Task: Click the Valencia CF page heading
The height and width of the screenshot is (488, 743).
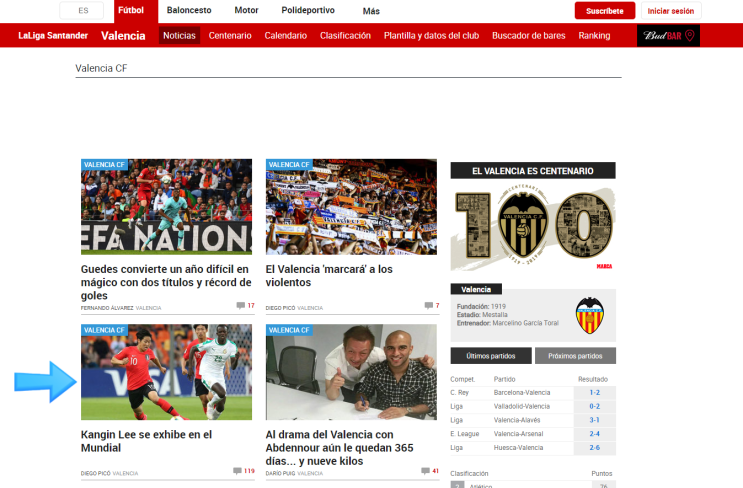Action: (x=101, y=68)
